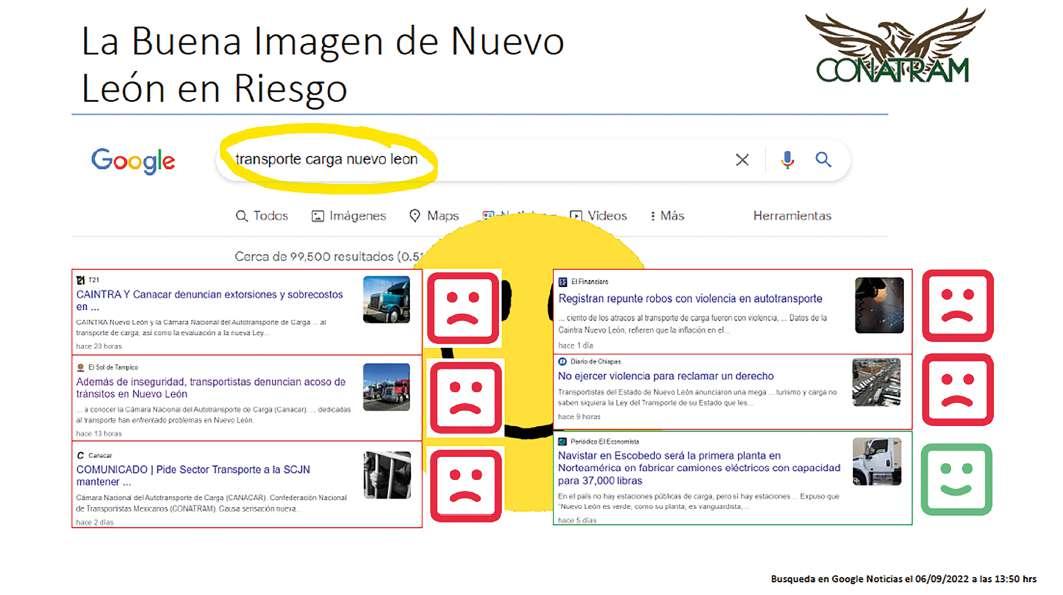Click the El Financiero source icon
Viewport: 1063px width, 595px height.
[x=563, y=281]
